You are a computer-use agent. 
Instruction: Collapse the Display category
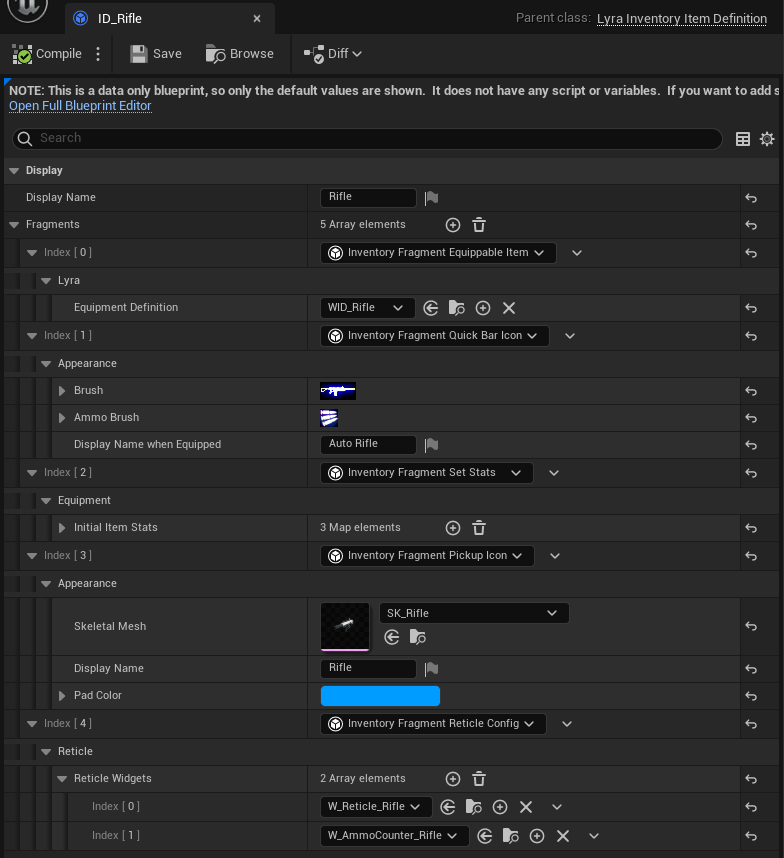pyautogui.click(x=14, y=171)
